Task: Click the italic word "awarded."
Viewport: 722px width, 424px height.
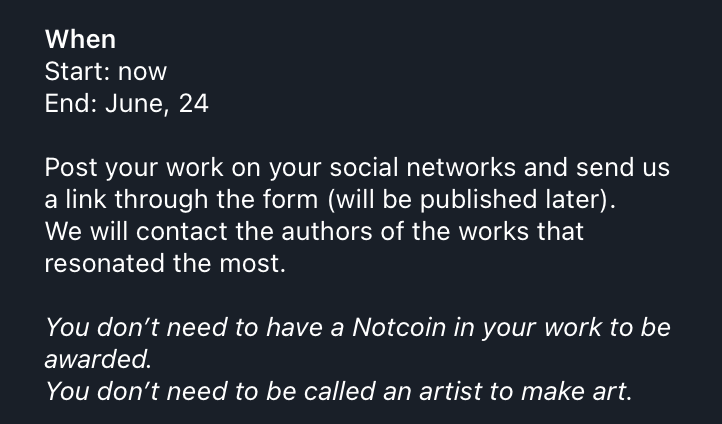Action: pos(98,359)
